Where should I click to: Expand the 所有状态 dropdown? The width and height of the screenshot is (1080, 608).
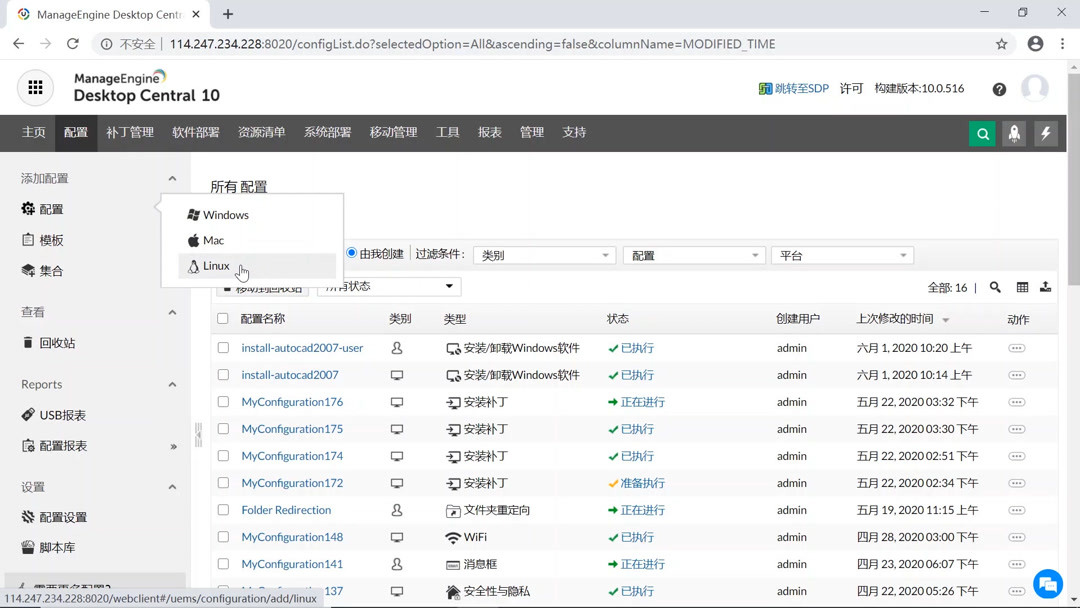coord(388,286)
